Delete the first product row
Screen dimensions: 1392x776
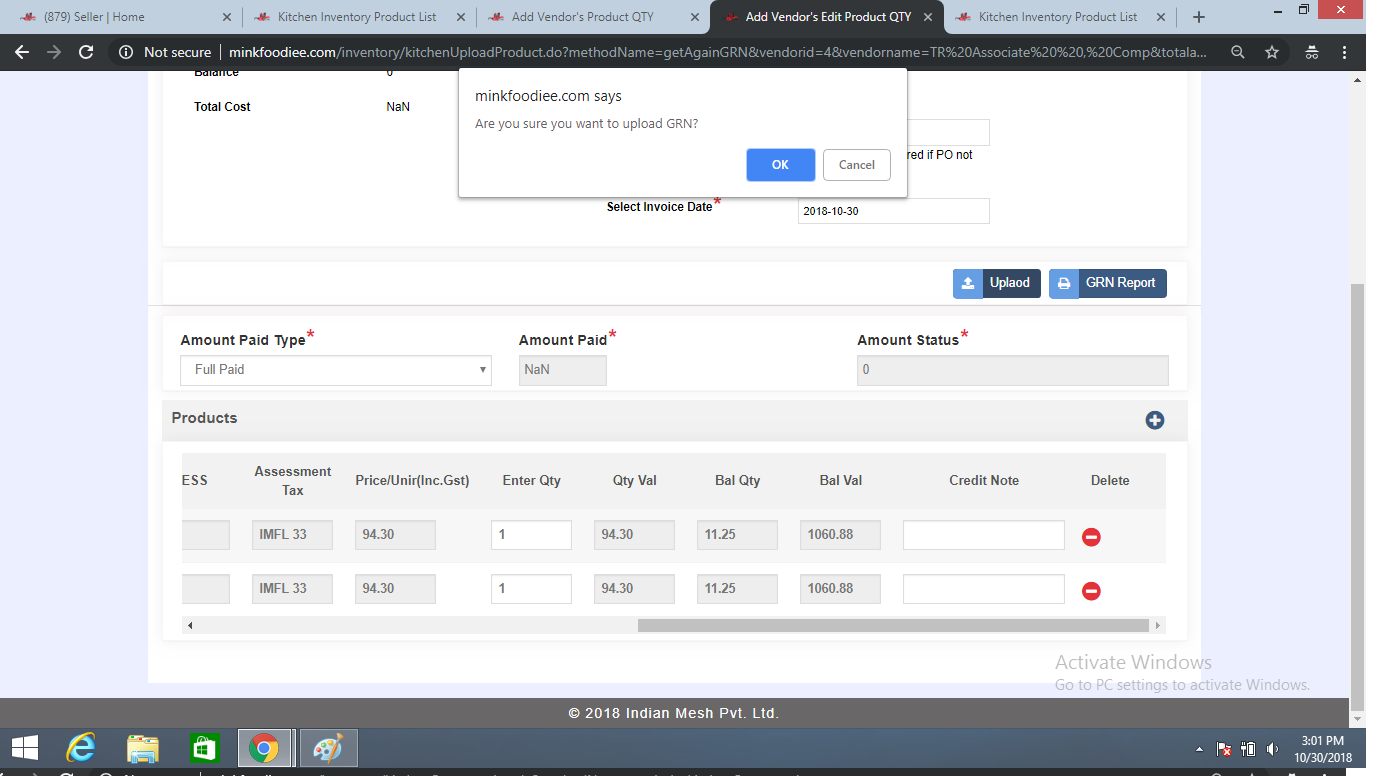(1091, 537)
